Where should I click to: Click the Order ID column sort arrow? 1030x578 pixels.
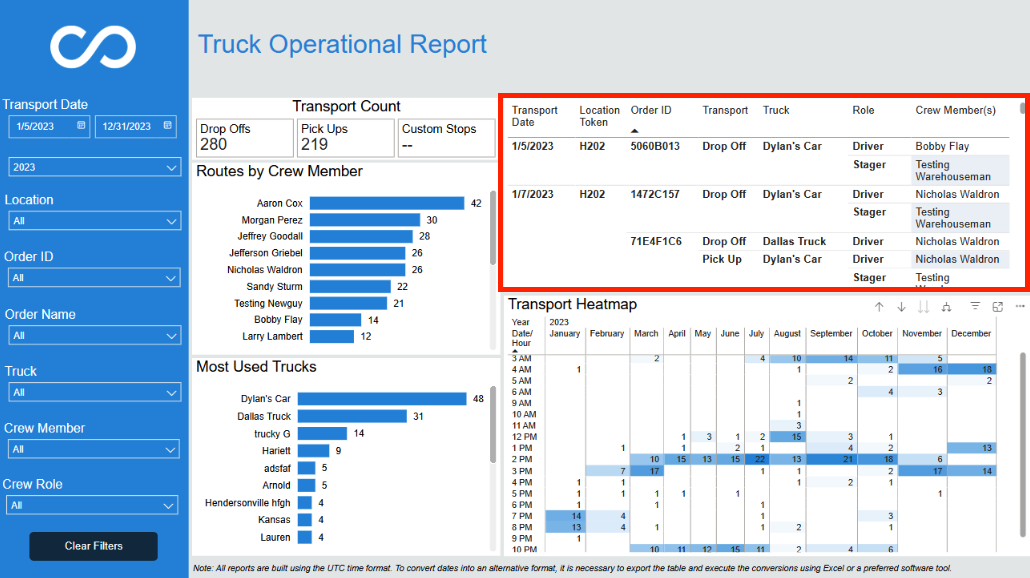click(634, 131)
